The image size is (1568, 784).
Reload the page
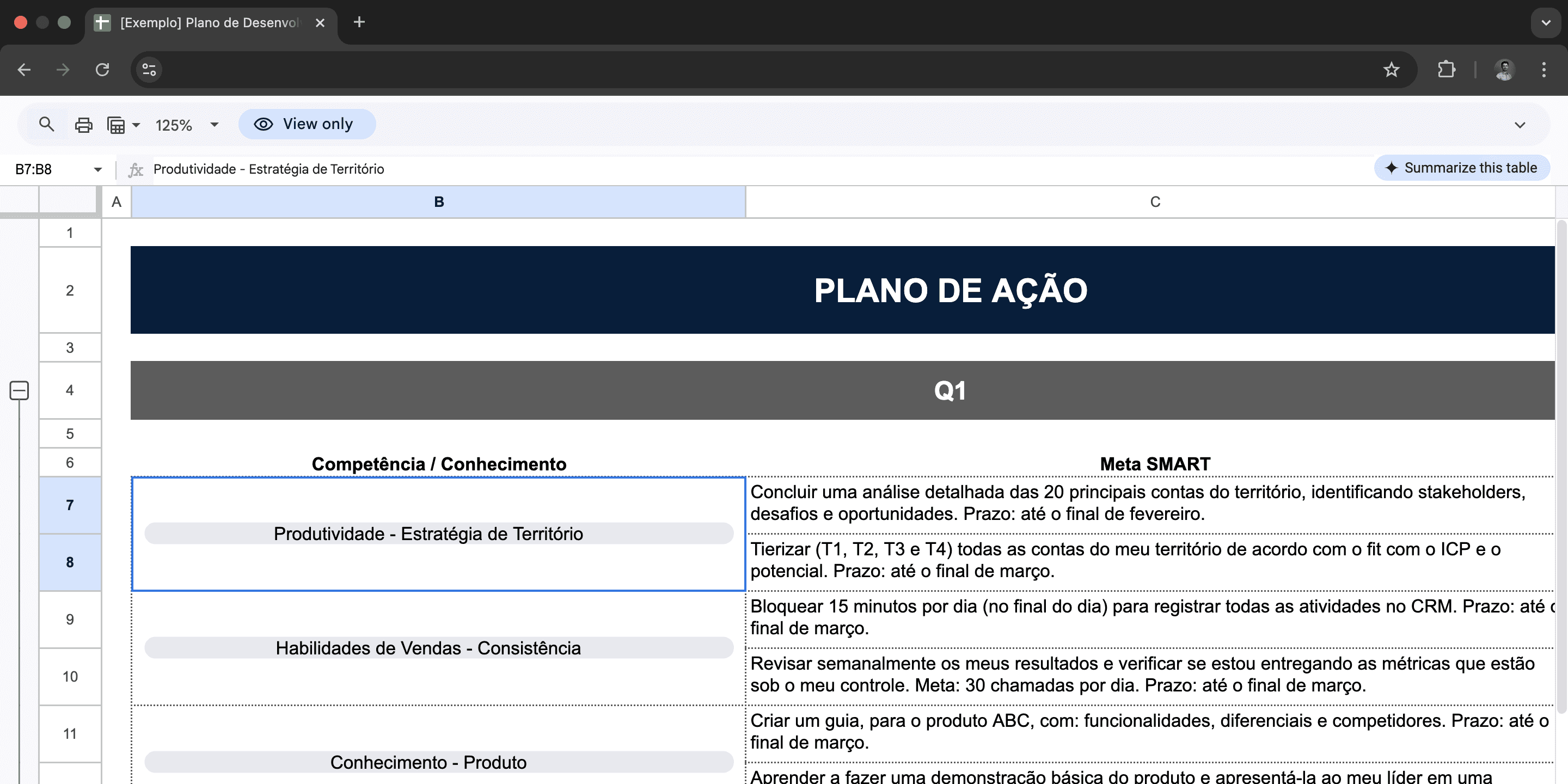pyautogui.click(x=102, y=69)
